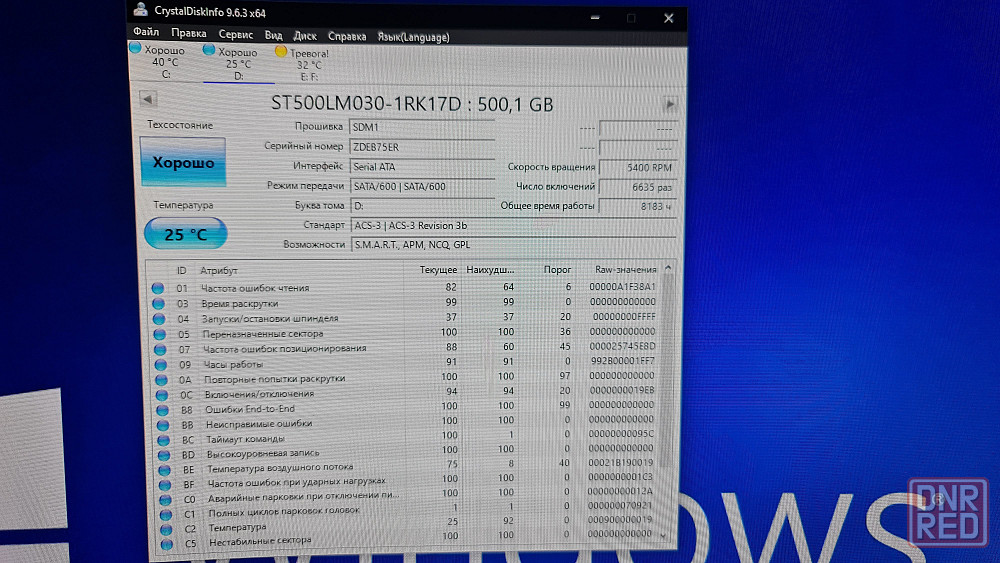Click the 25 °C temperature button
This screenshot has height=563, width=1000.
186,234
